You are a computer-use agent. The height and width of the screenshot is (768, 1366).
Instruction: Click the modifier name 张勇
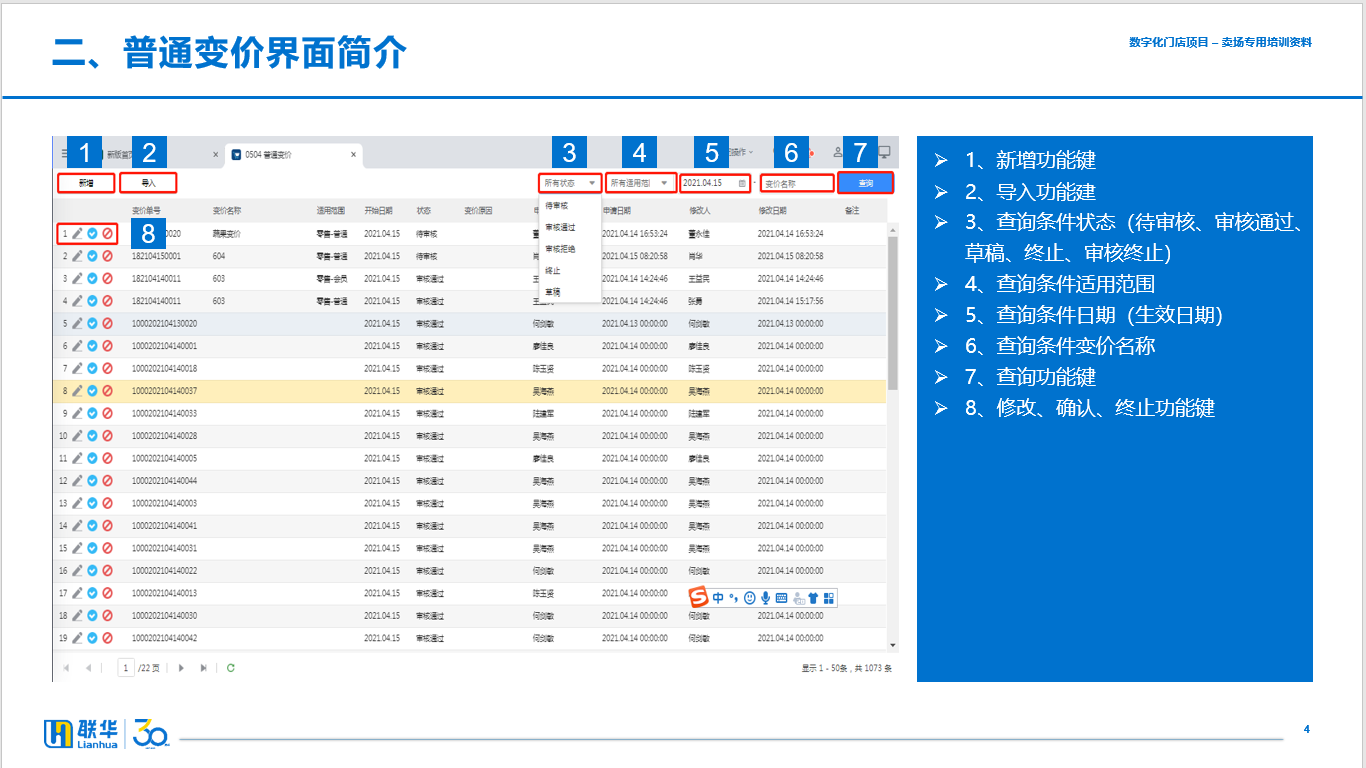[x=695, y=301]
